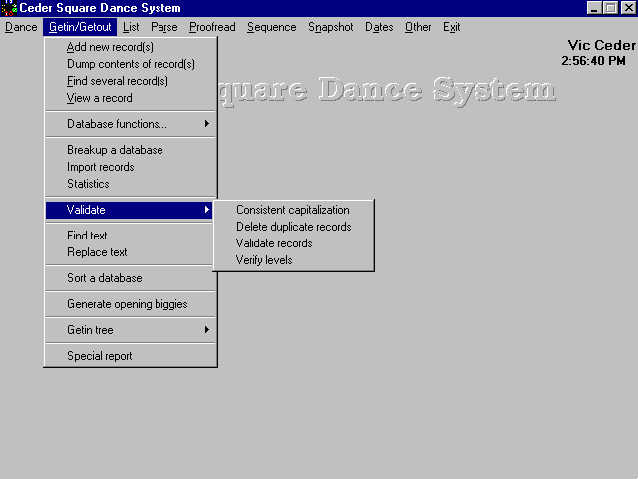Maximize the Ceder Square Dance System window
This screenshot has width=638, height=479.
(610, 8)
